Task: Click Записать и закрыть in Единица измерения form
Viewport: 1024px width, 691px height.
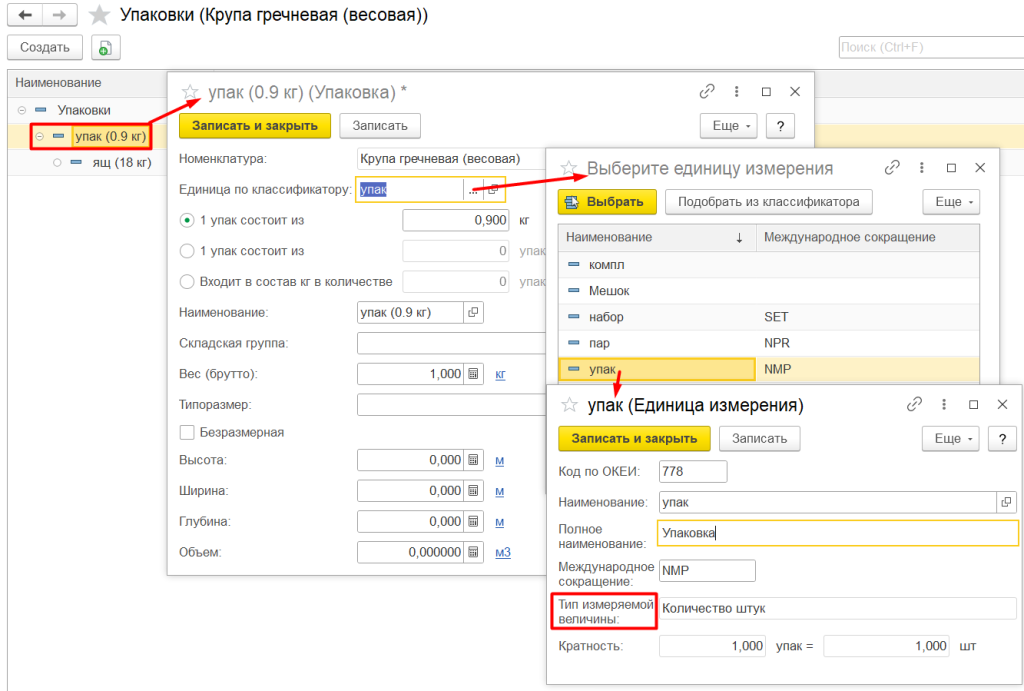Action: coord(634,439)
